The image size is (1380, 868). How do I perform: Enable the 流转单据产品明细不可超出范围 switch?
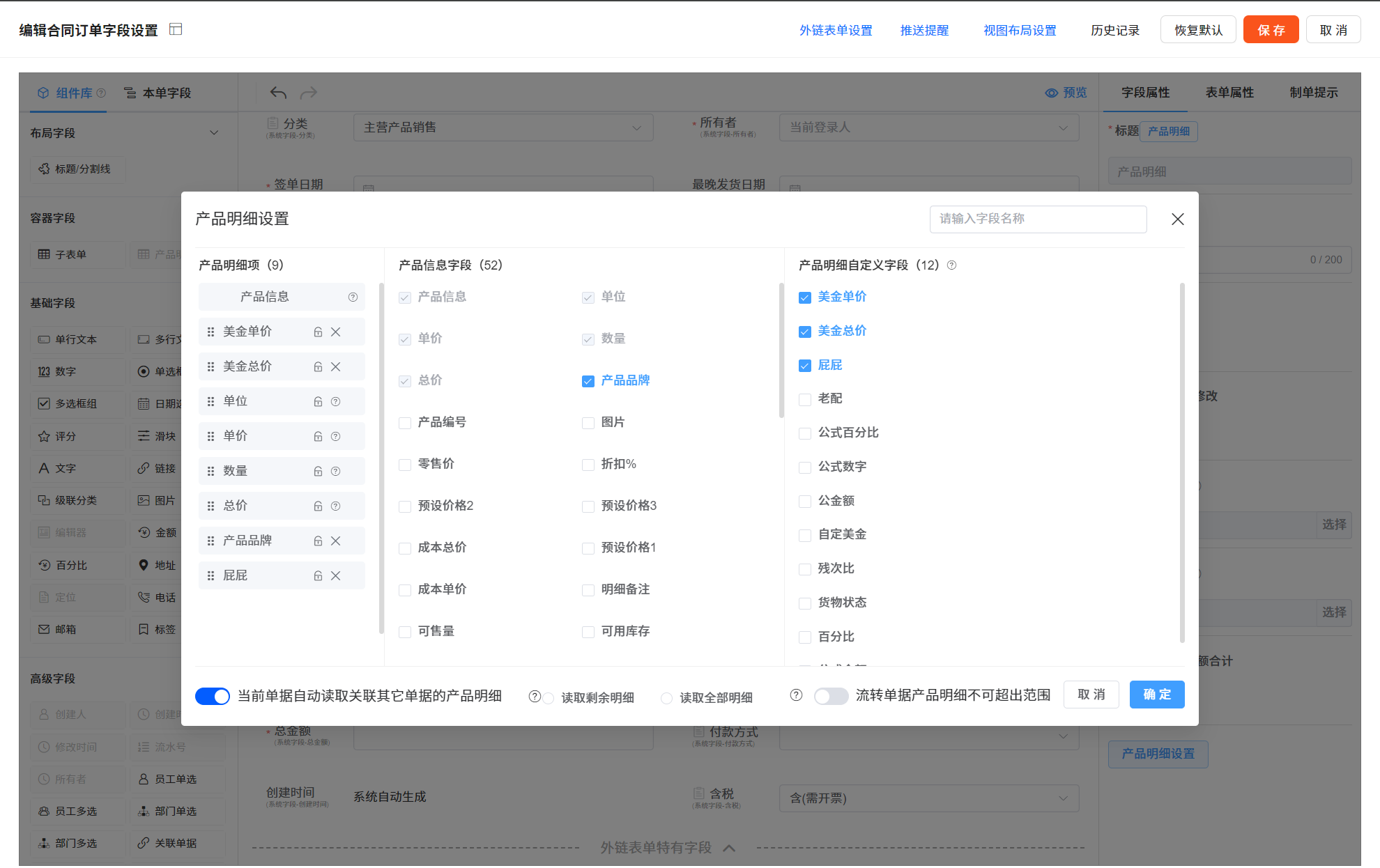click(831, 696)
